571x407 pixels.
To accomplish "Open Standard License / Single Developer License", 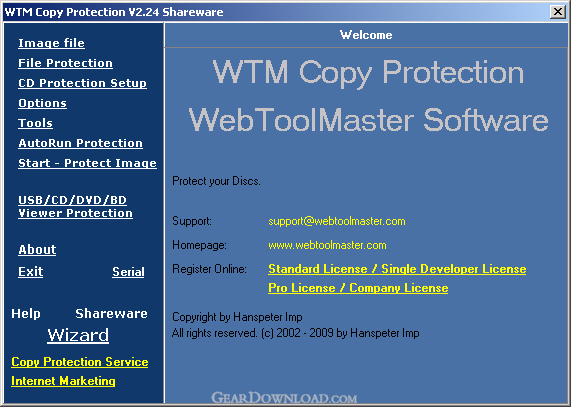I will [x=397, y=269].
